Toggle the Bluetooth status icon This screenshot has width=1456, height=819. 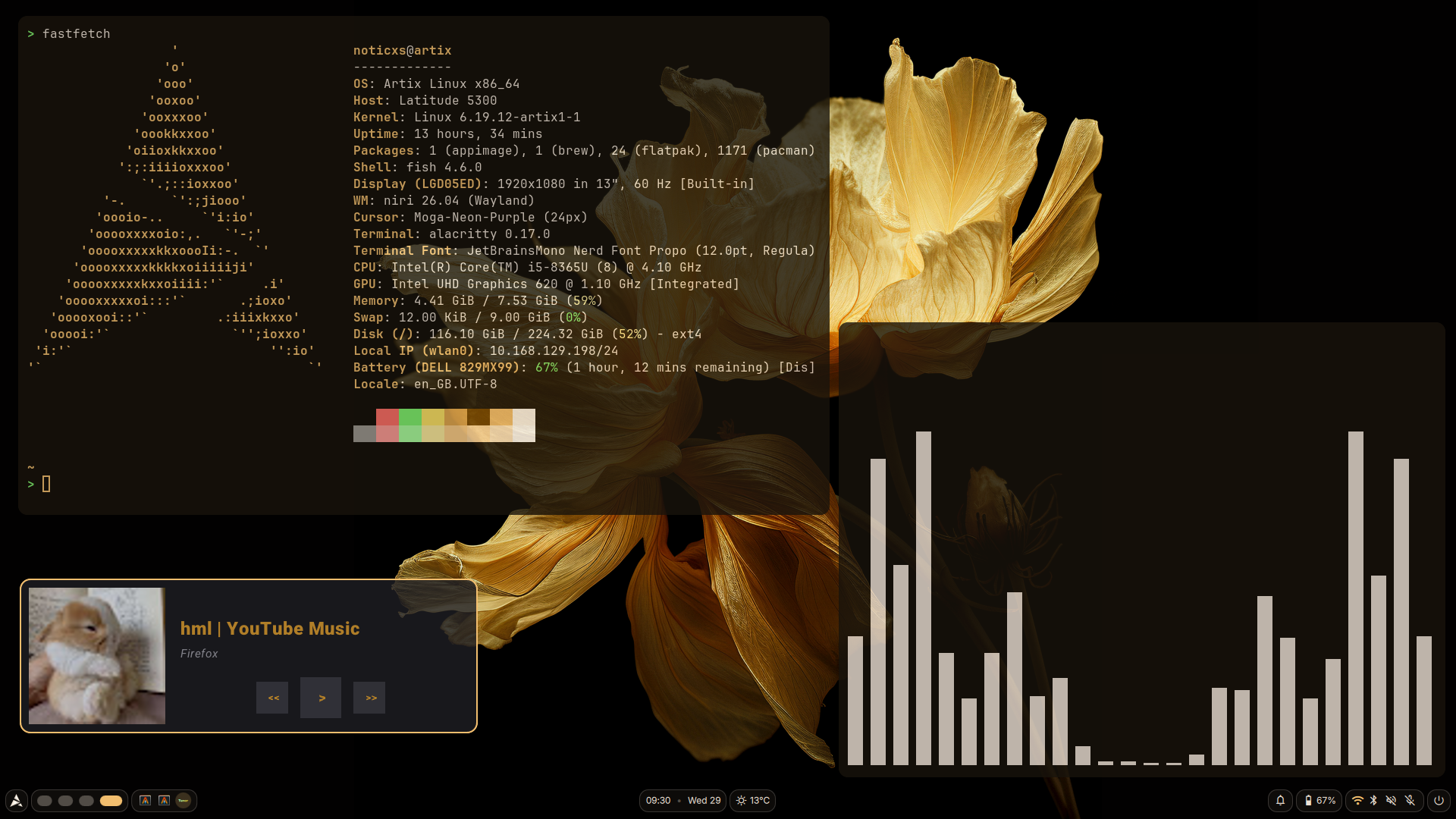pos(1373,800)
